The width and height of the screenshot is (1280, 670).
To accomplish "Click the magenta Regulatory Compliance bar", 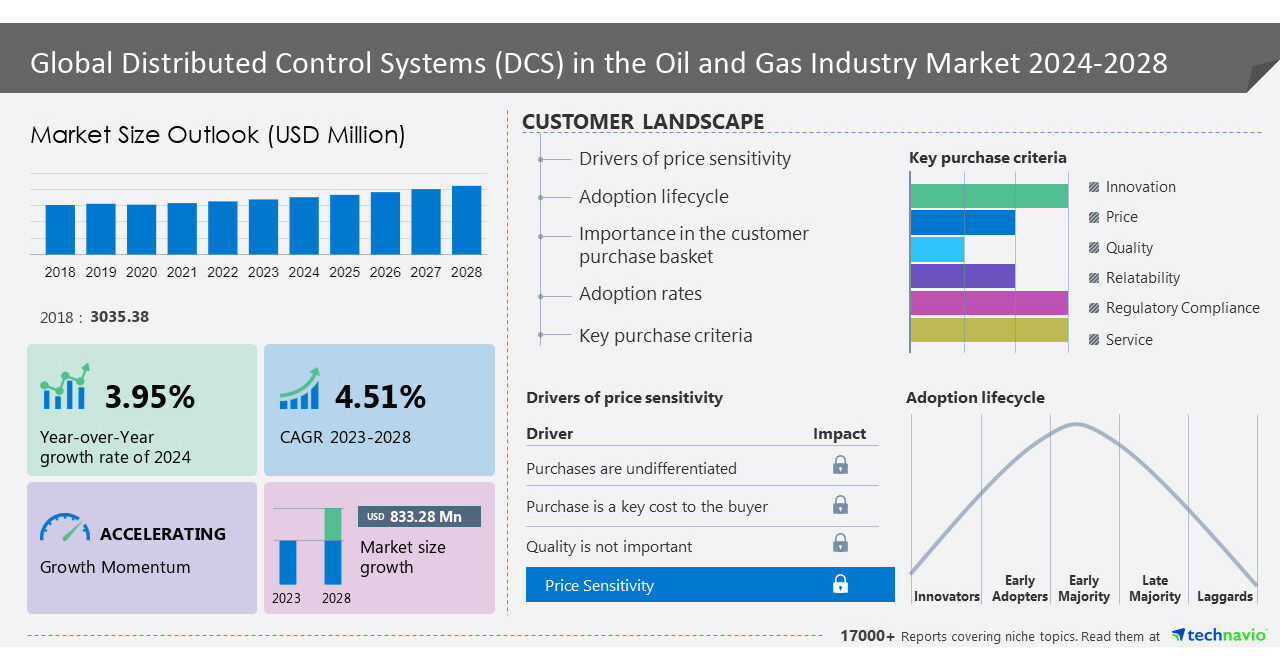I will coord(985,300).
